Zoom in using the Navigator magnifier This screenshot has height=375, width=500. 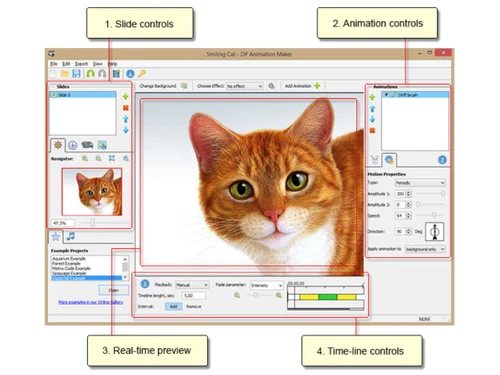point(85,159)
